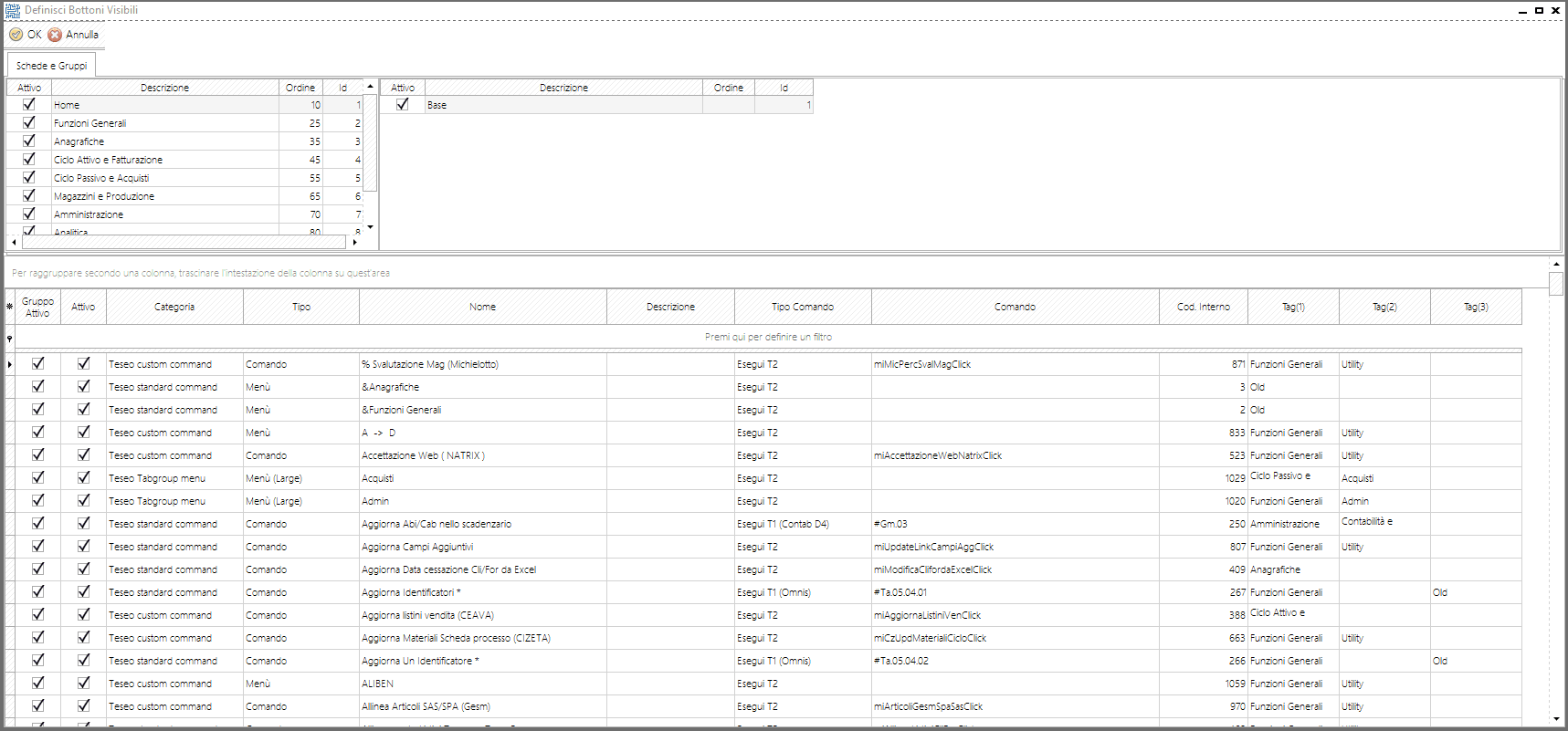Toggle Gruppo Attivo for % Svalutazione Mag row
The width and height of the screenshot is (1568, 731).
(38, 363)
